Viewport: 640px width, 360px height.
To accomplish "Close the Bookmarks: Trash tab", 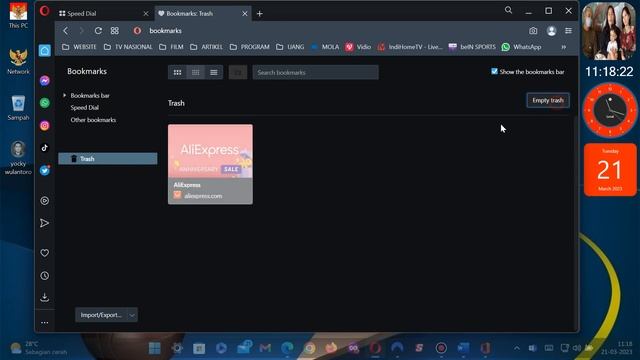I will pyautogui.click(x=244, y=13).
